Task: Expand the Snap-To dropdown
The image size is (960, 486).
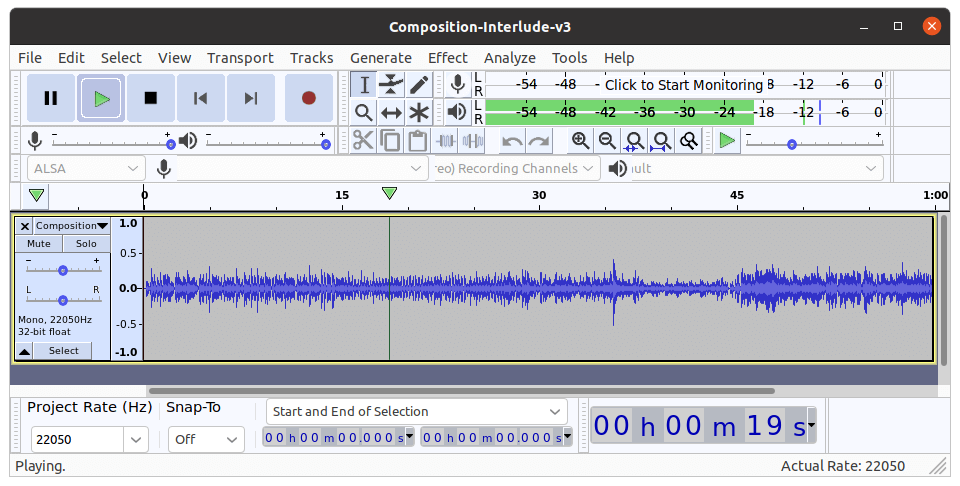Action: point(232,439)
